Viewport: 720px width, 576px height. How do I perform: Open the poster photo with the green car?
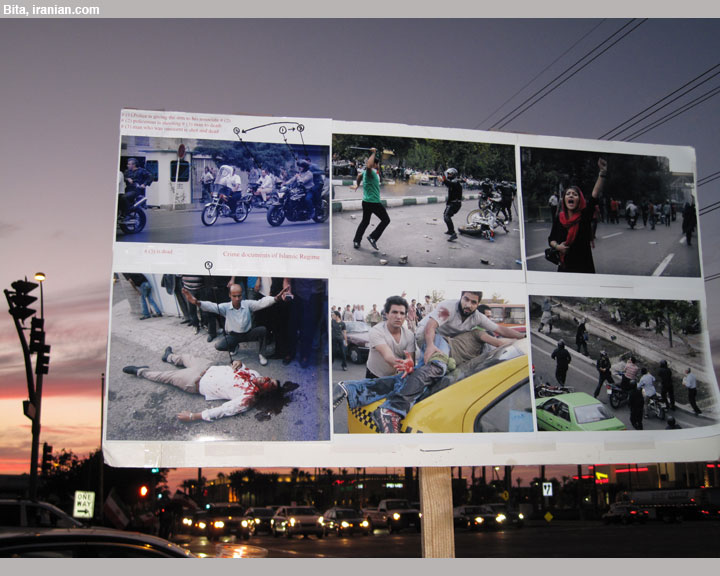tap(623, 363)
